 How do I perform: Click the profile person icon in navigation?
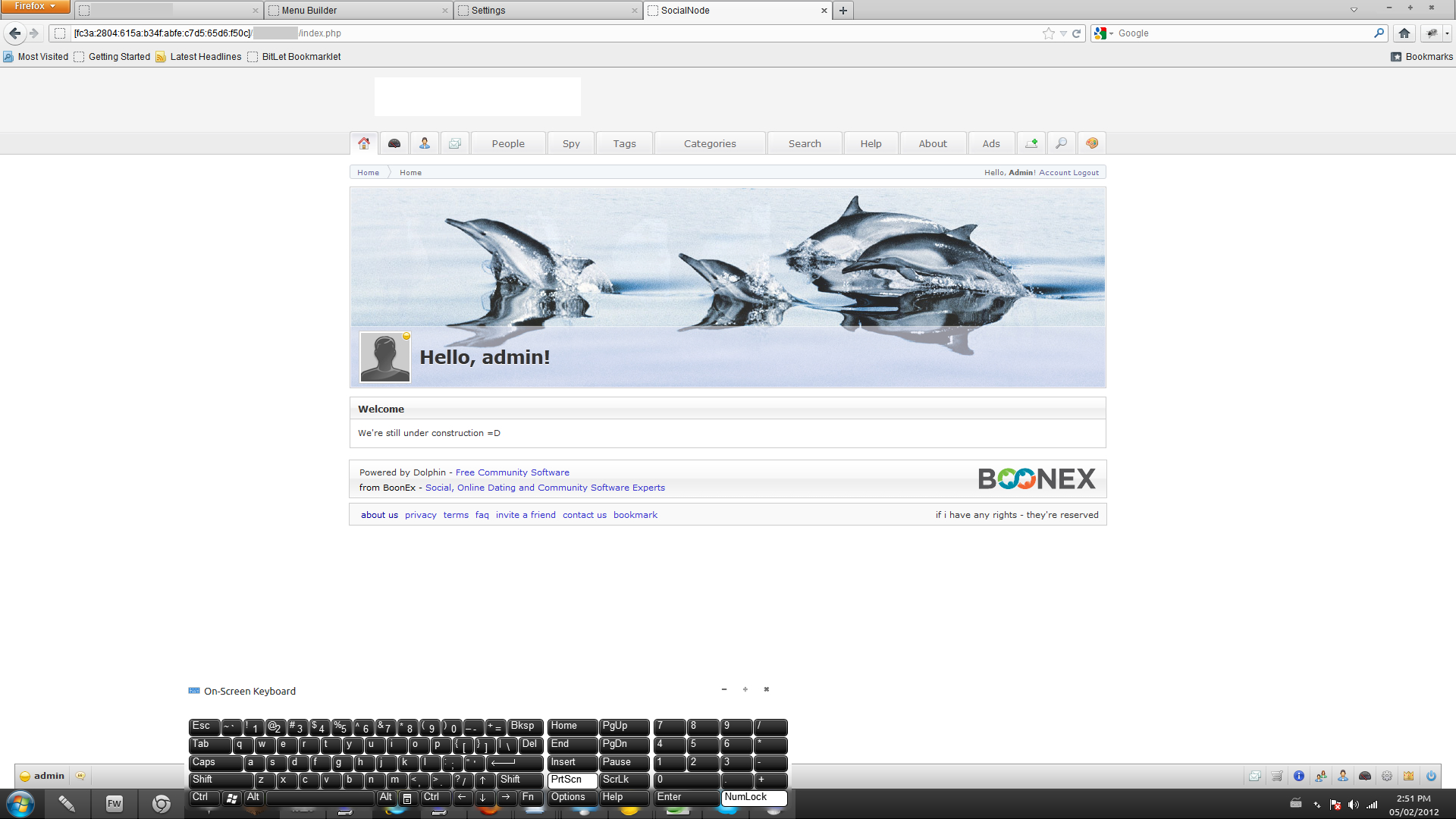click(424, 143)
